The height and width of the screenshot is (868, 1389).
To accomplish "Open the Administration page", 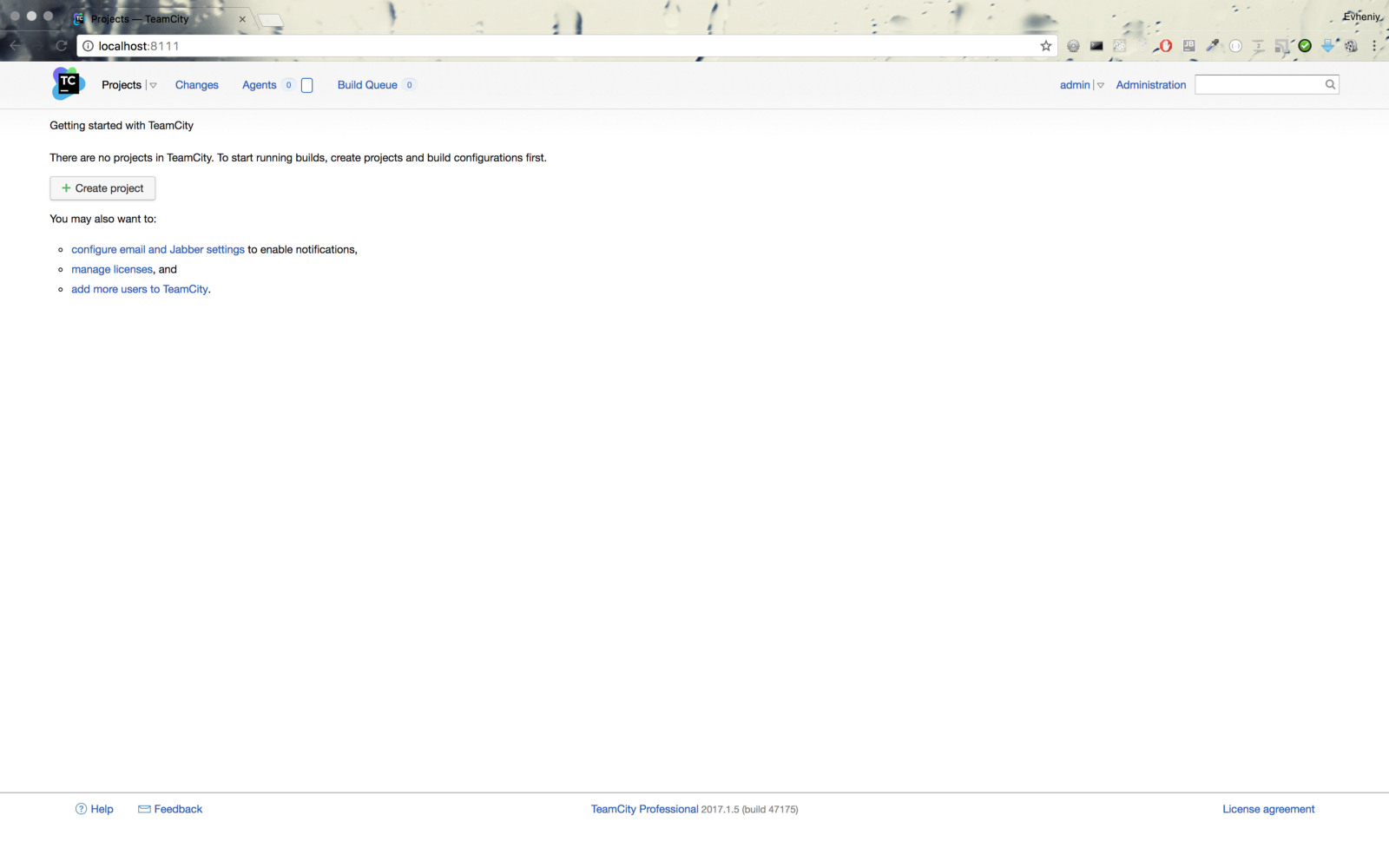I will (x=1151, y=85).
